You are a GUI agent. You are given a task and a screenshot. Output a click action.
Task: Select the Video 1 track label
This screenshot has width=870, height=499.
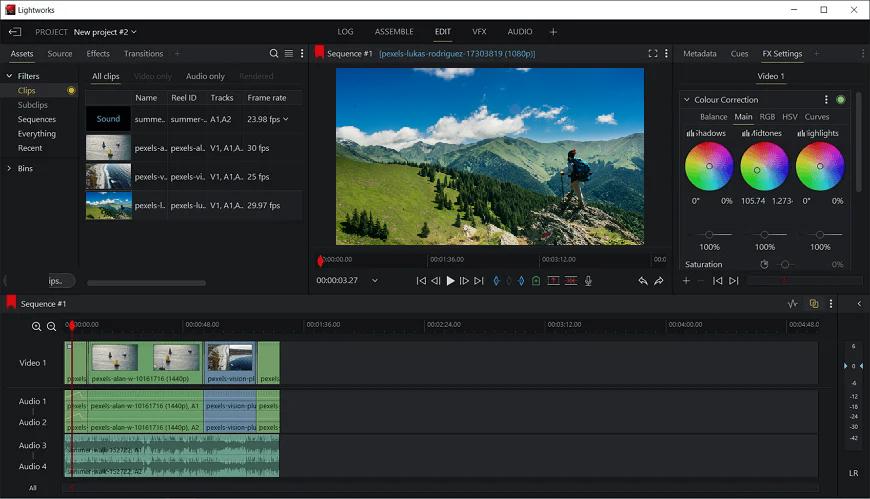click(x=33, y=363)
